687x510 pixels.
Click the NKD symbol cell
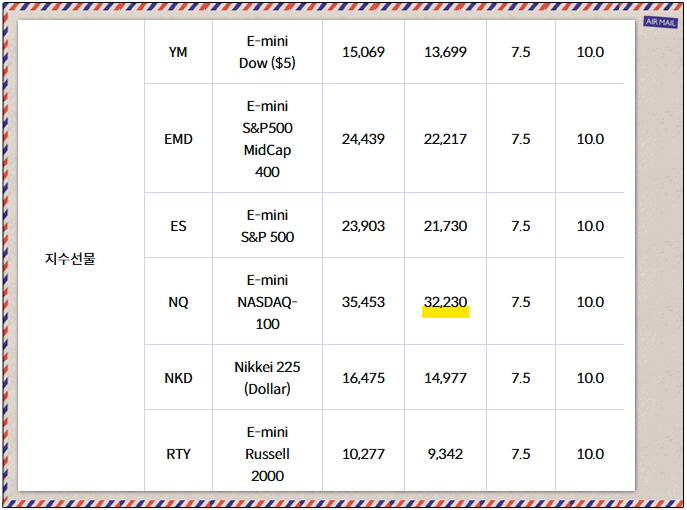[178, 378]
